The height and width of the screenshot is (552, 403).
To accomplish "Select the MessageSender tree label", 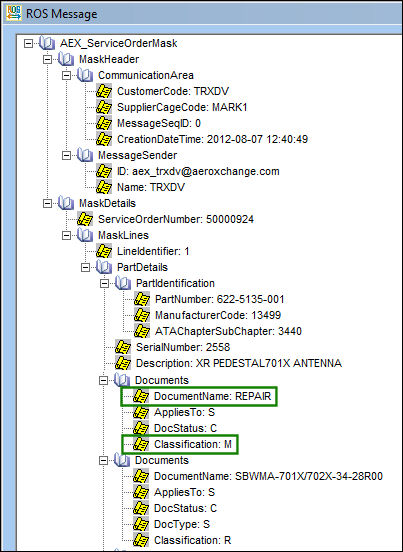I will coord(138,156).
